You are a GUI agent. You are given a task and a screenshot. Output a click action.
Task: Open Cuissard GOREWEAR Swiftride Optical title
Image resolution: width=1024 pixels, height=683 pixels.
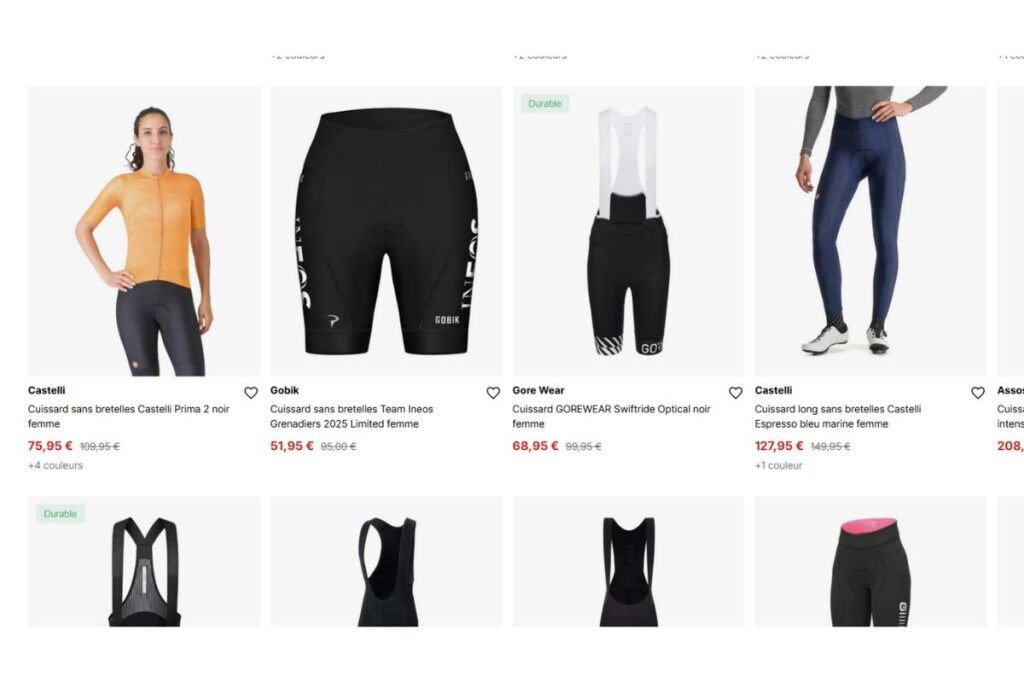click(611, 417)
